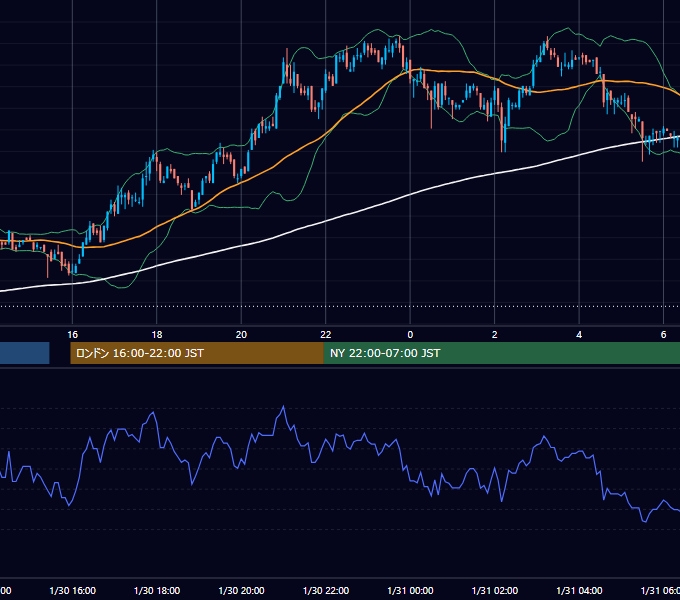The image size is (680, 600).
Task: Click the blue session bar before London
Action: (25, 353)
